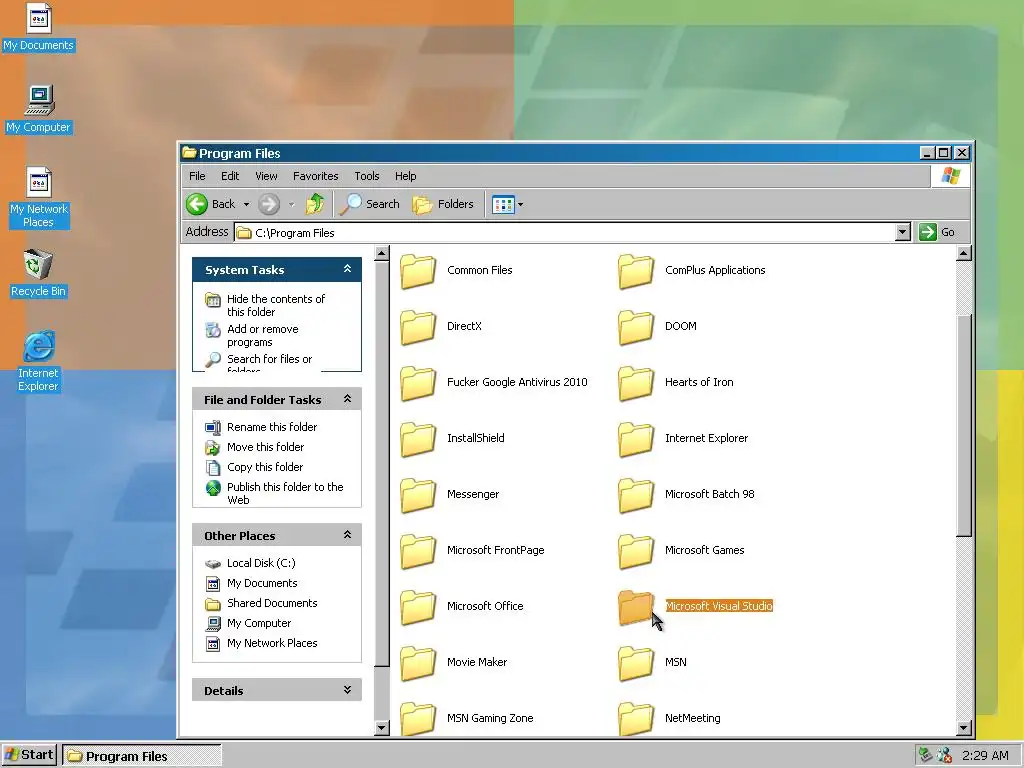Go up one folder level icon

315,204
